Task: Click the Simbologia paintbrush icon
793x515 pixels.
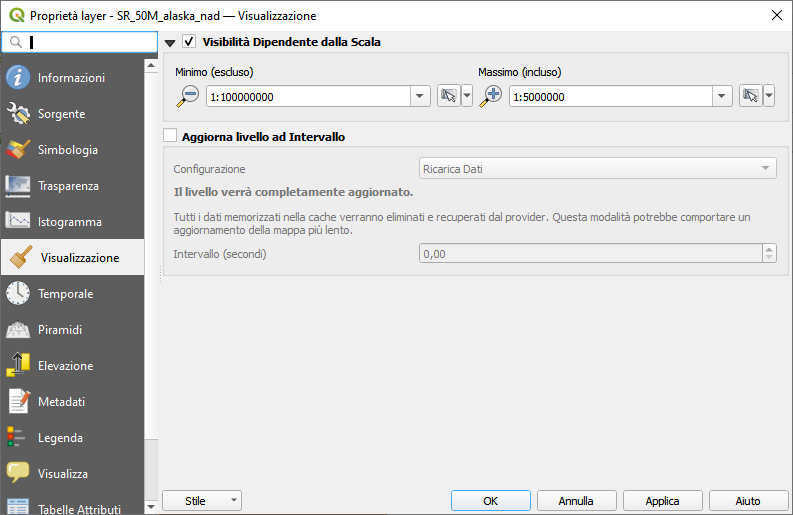Action: click(x=18, y=149)
